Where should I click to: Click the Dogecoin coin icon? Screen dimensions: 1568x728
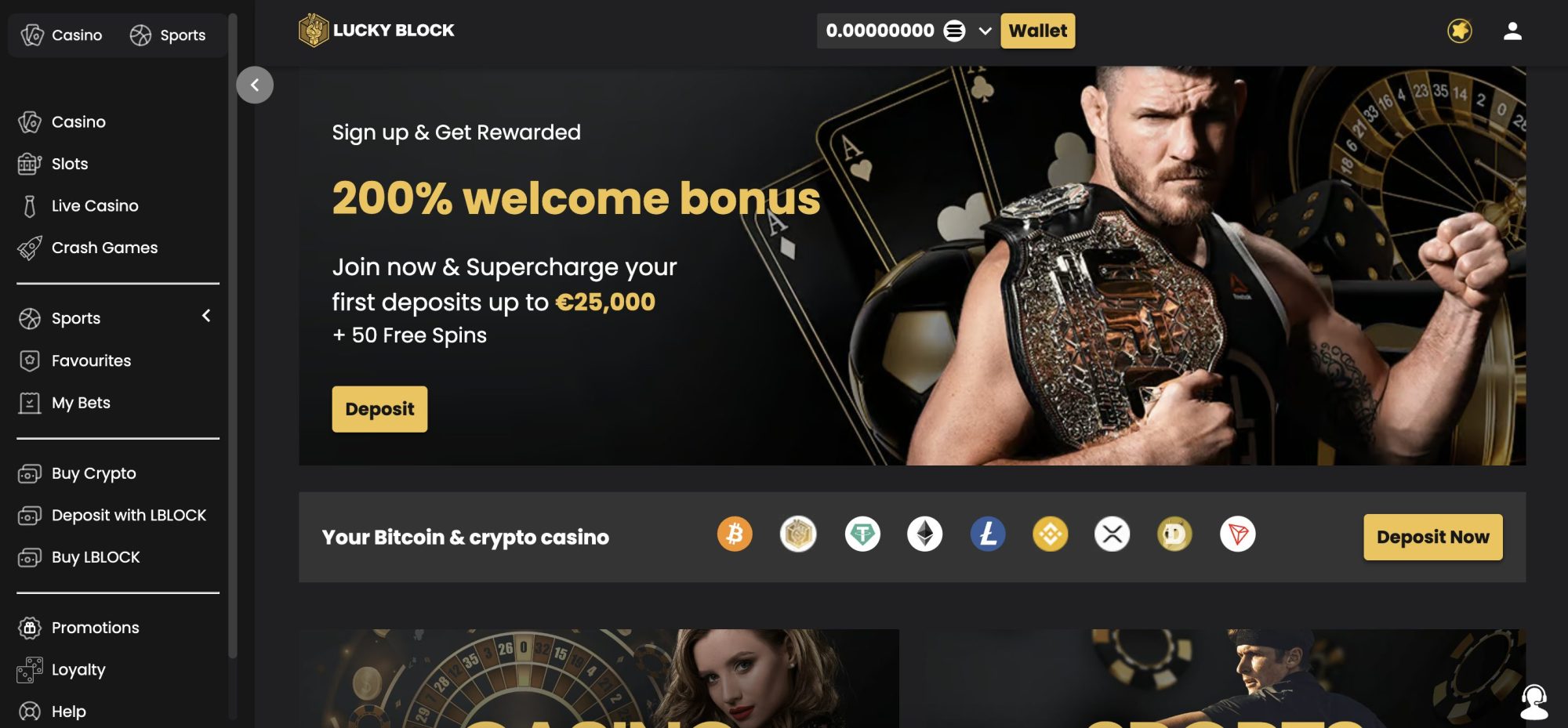tap(1174, 534)
